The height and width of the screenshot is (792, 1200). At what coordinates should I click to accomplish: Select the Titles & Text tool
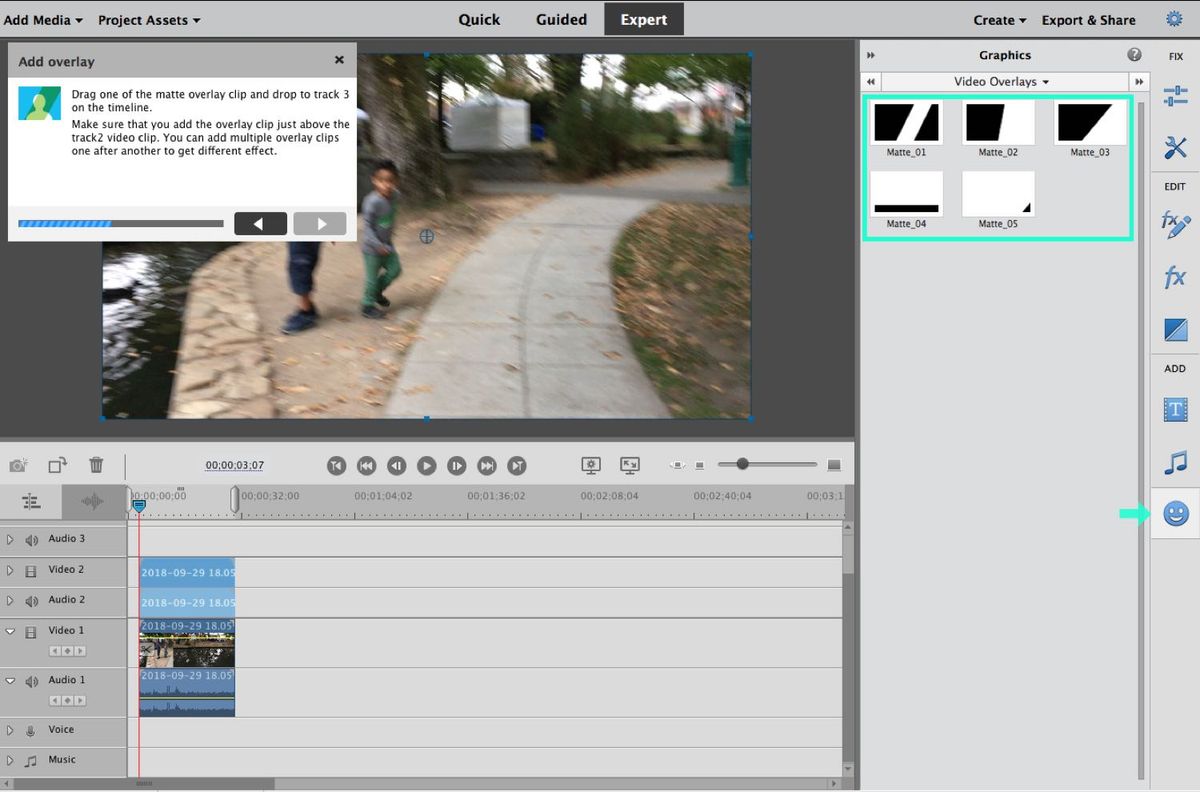click(1174, 409)
